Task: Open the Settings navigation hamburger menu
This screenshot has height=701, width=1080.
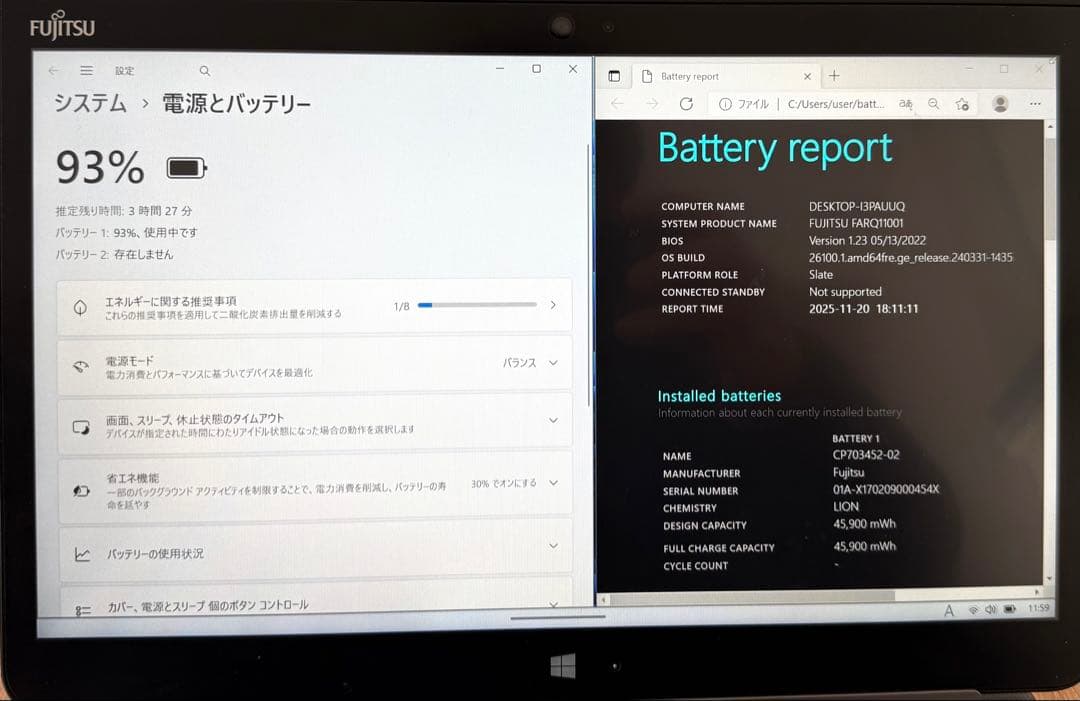Action: pos(87,70)
